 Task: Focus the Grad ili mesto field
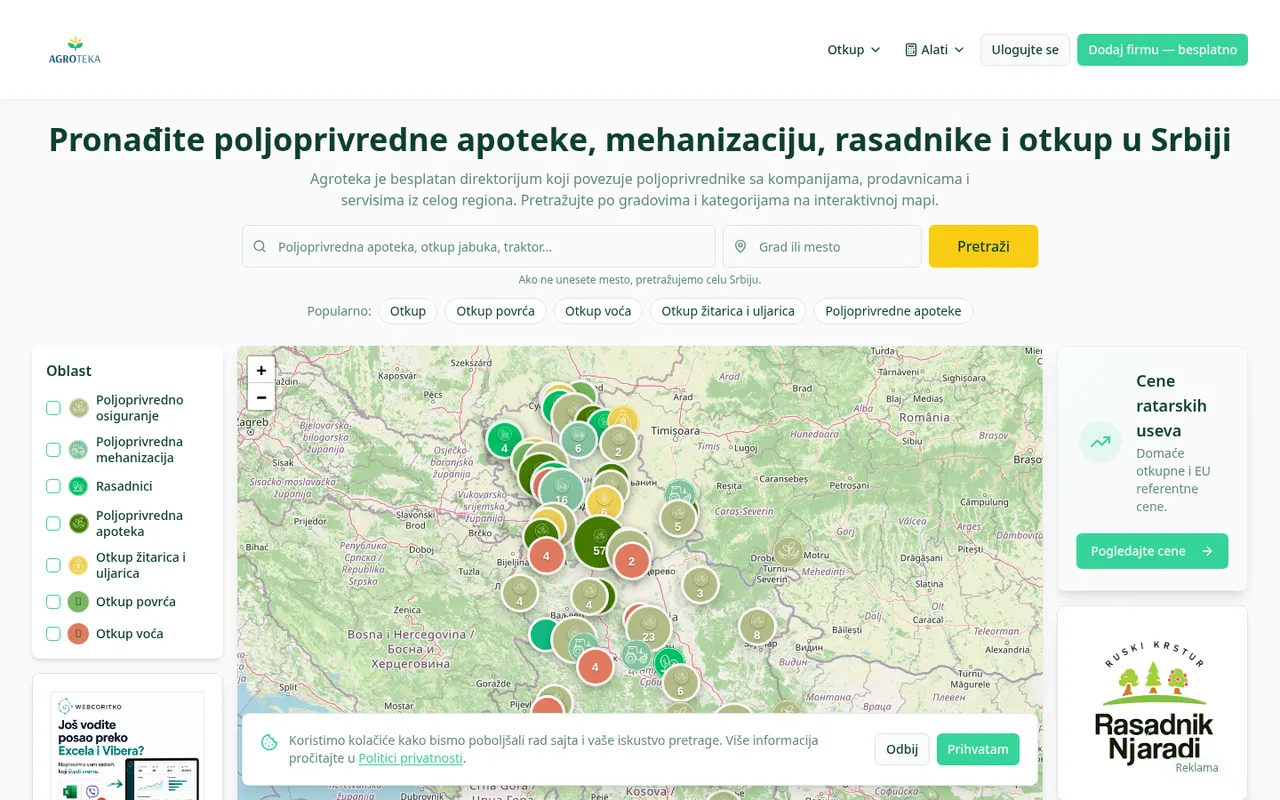[x=822, y=246]
